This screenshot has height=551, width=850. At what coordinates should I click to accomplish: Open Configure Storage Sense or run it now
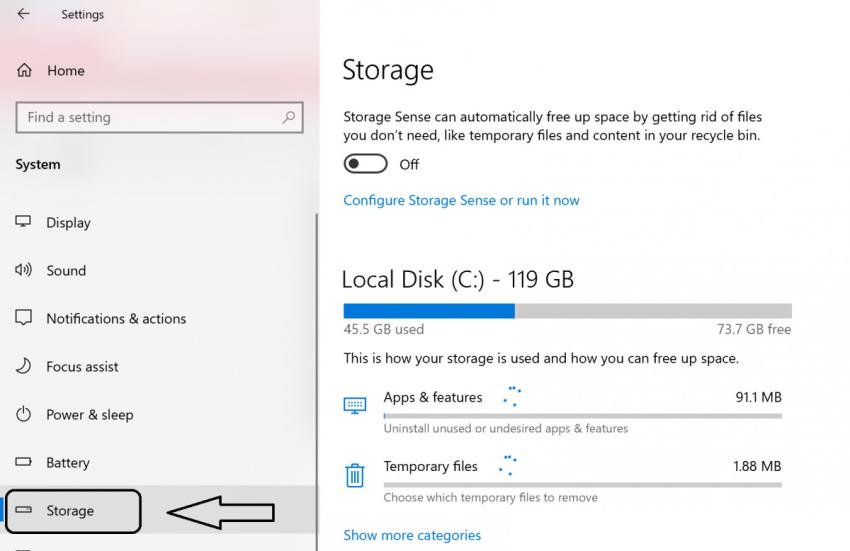coord(461,200)
